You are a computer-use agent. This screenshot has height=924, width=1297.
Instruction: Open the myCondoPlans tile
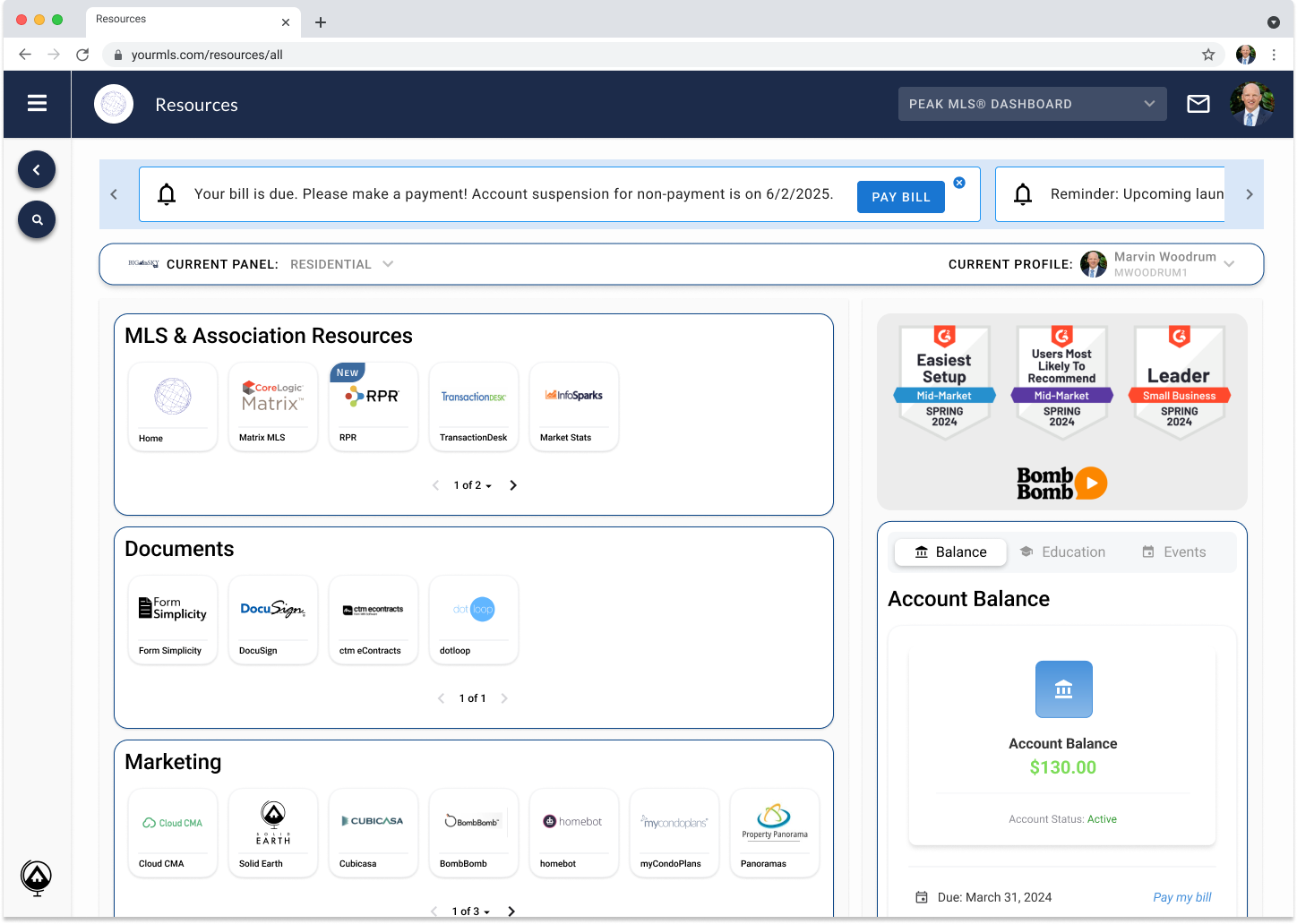click(674, 833)
